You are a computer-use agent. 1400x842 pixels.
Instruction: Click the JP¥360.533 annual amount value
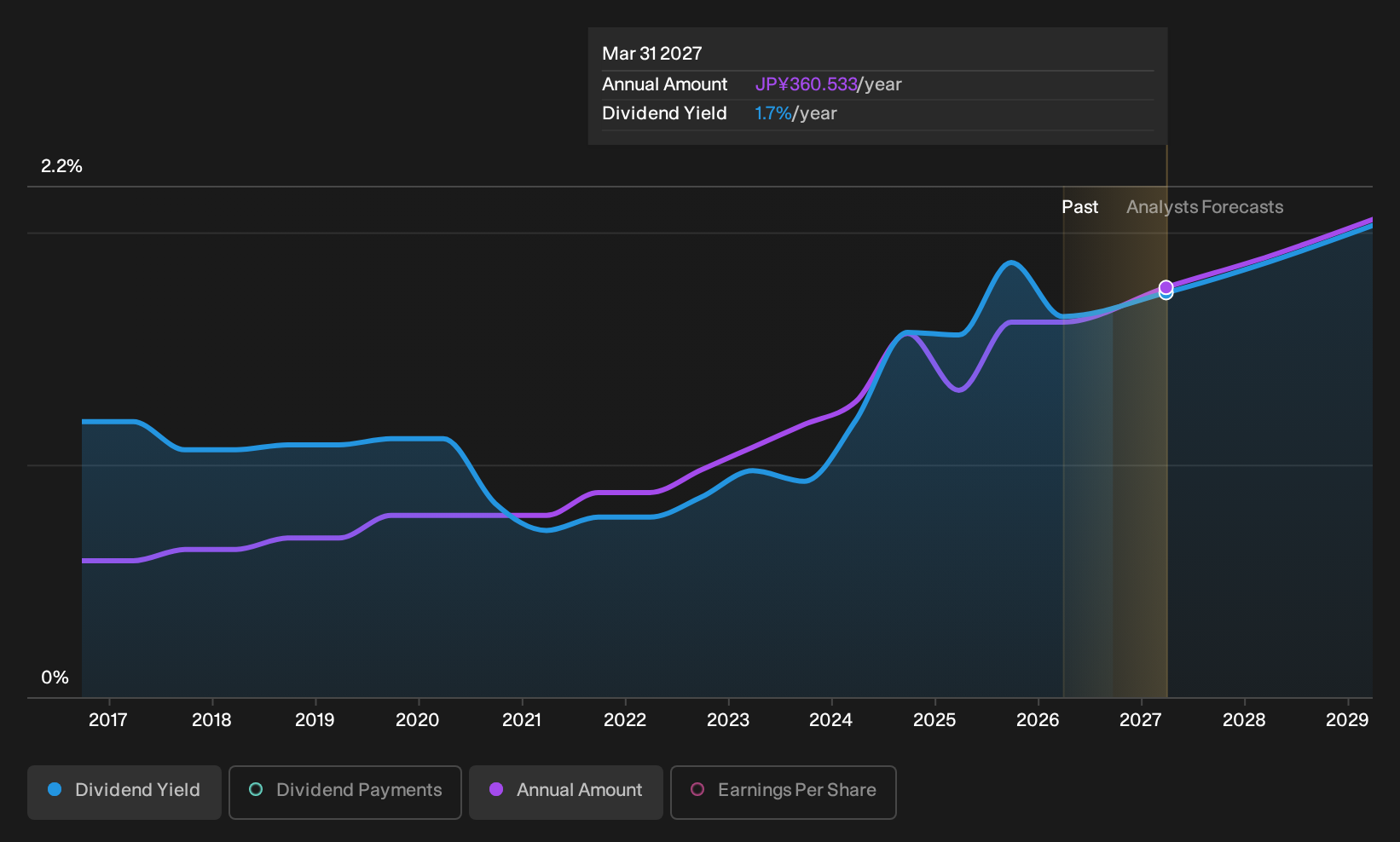[806, 84]
